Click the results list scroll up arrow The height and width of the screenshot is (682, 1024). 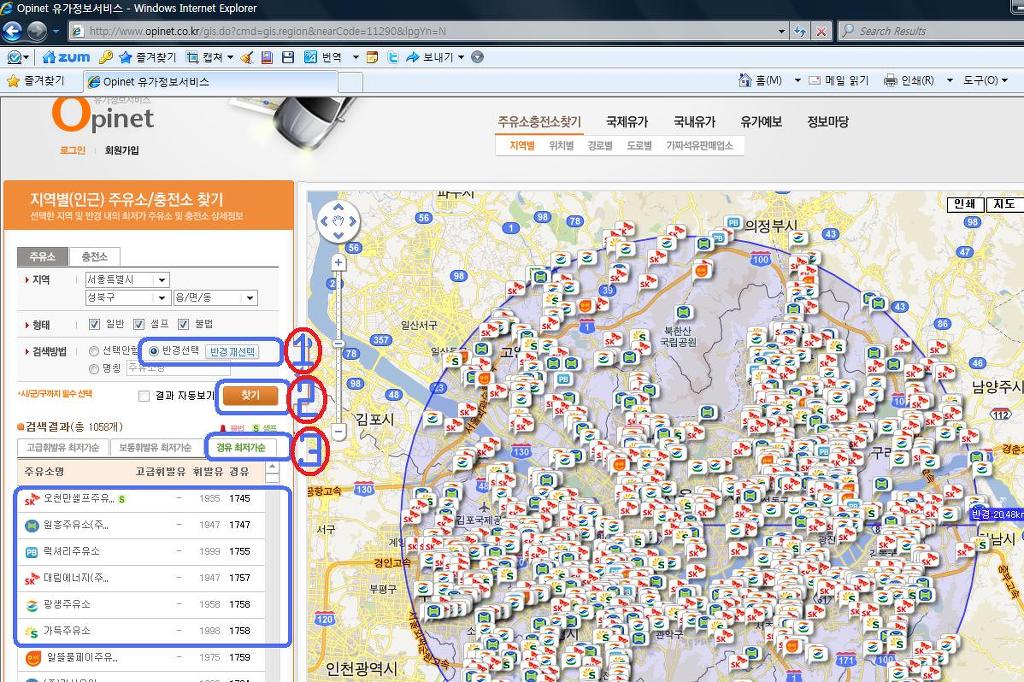pyautogui.click(x=272, y=467)
